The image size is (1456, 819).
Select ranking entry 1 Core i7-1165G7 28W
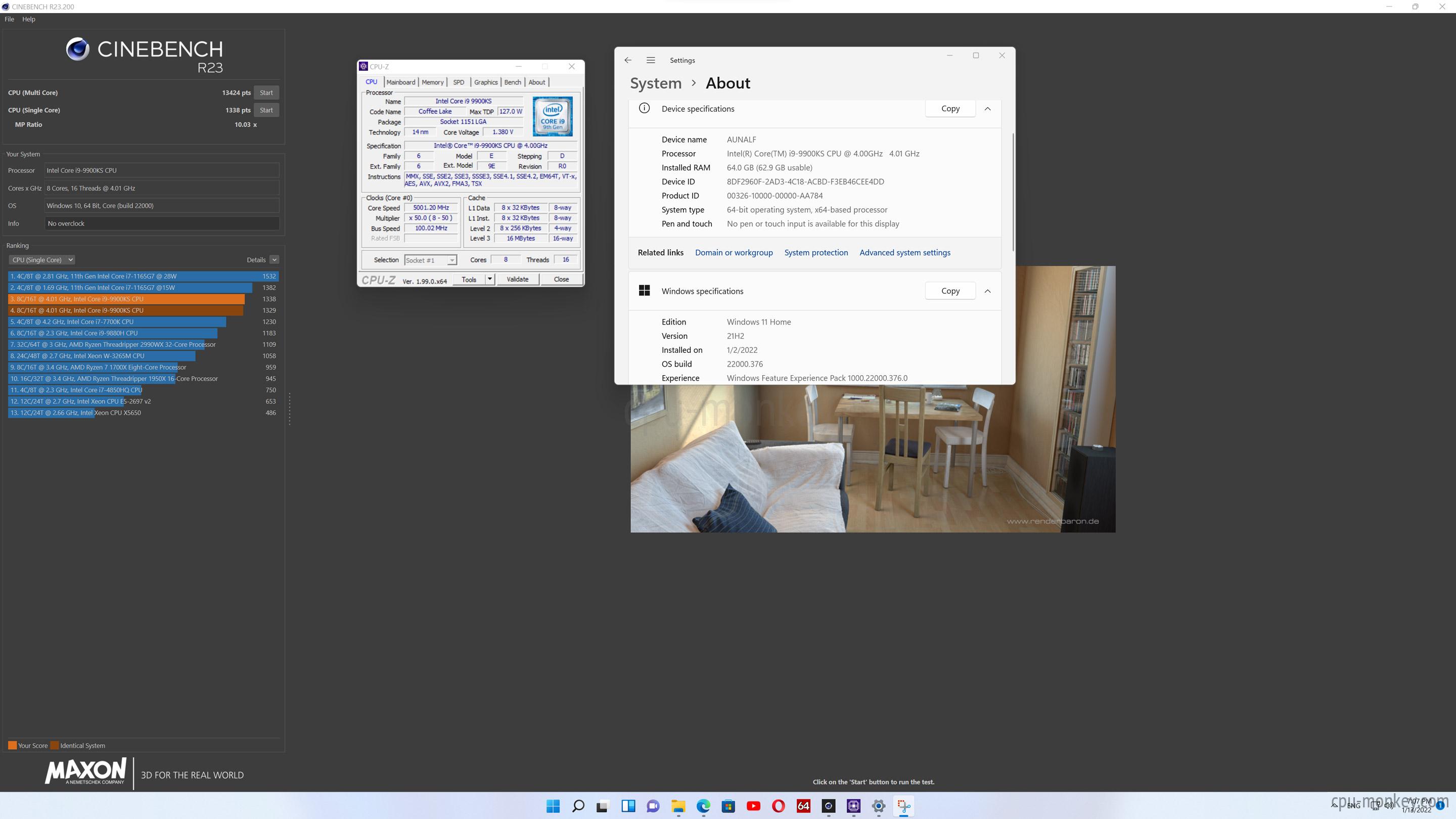143,277
